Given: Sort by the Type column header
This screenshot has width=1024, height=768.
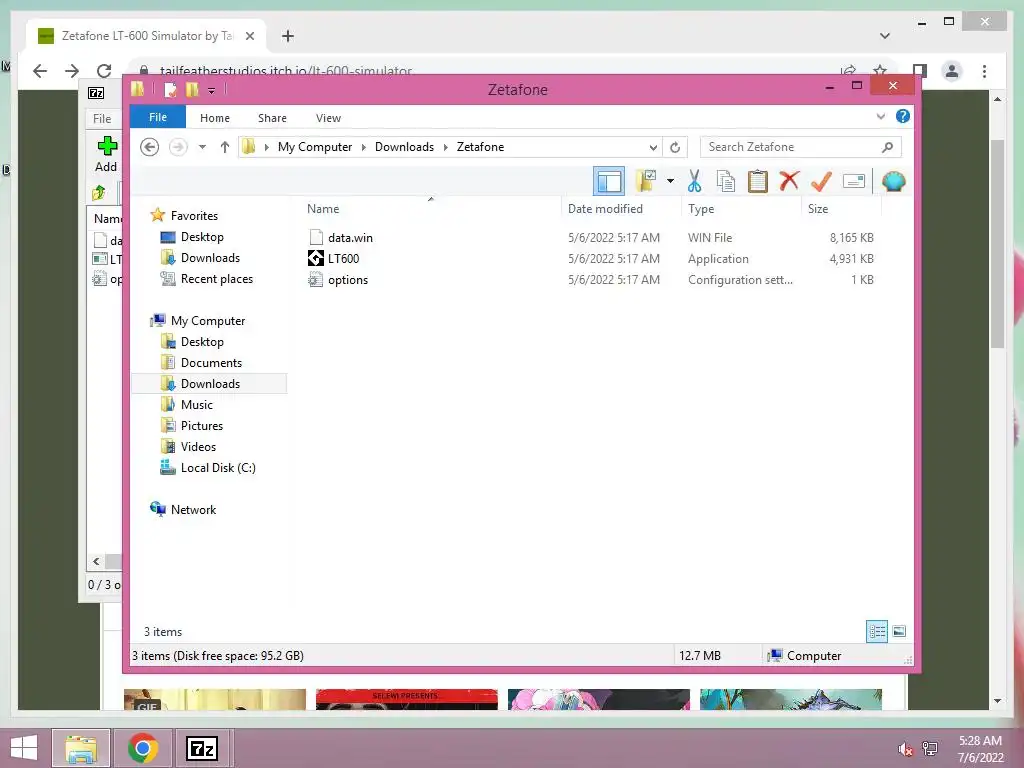Looking at the screenshot, I should pos(701,209).
